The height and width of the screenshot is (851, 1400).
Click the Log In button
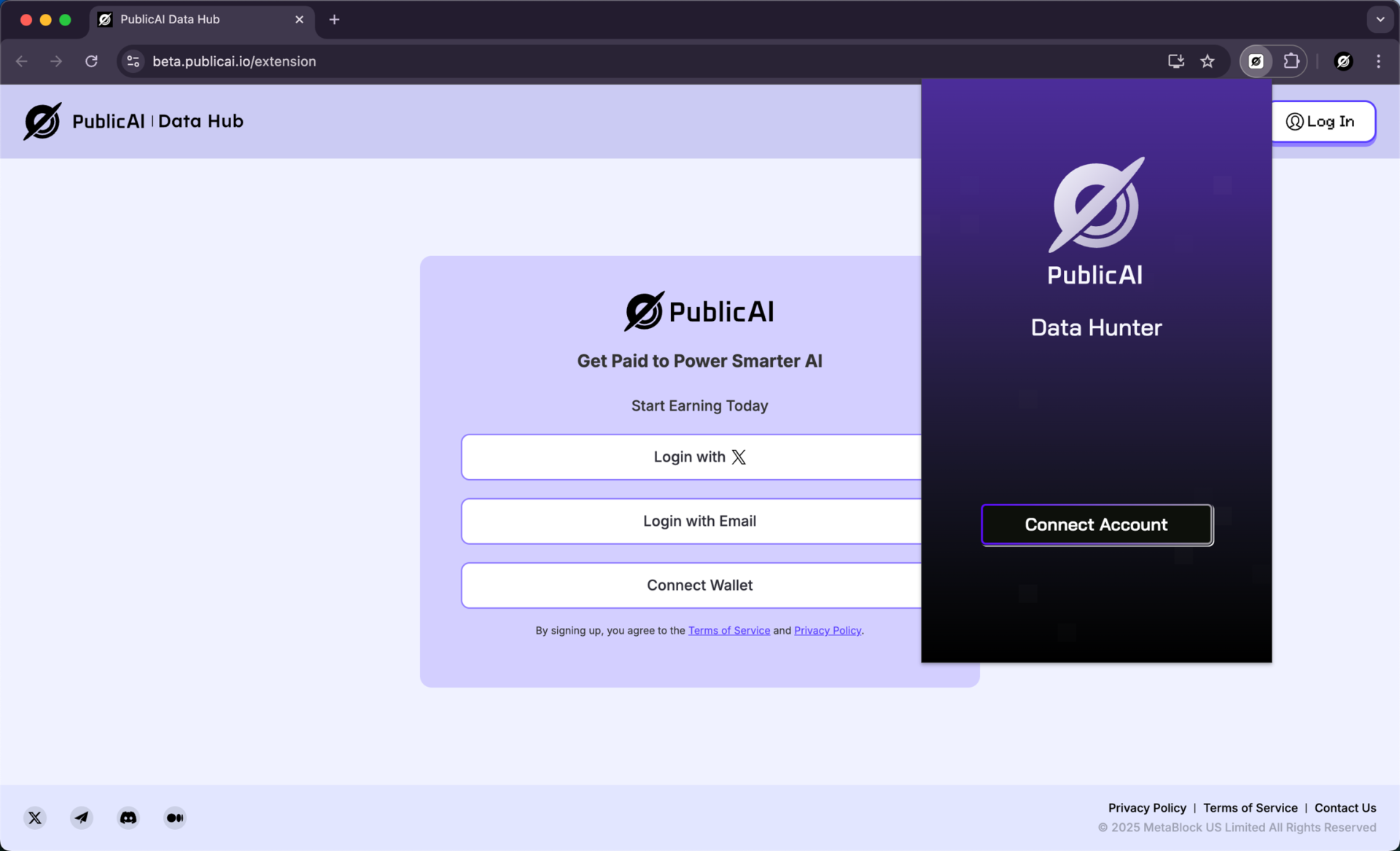pyautogui.click(x=1323, y=122)
